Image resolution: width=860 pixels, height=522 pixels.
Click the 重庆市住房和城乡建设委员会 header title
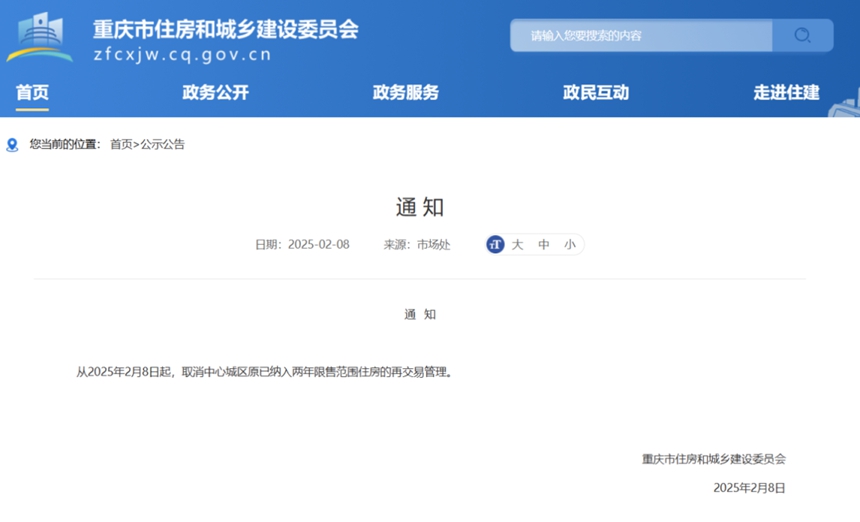pyautogui.click(x=225, y=29)
